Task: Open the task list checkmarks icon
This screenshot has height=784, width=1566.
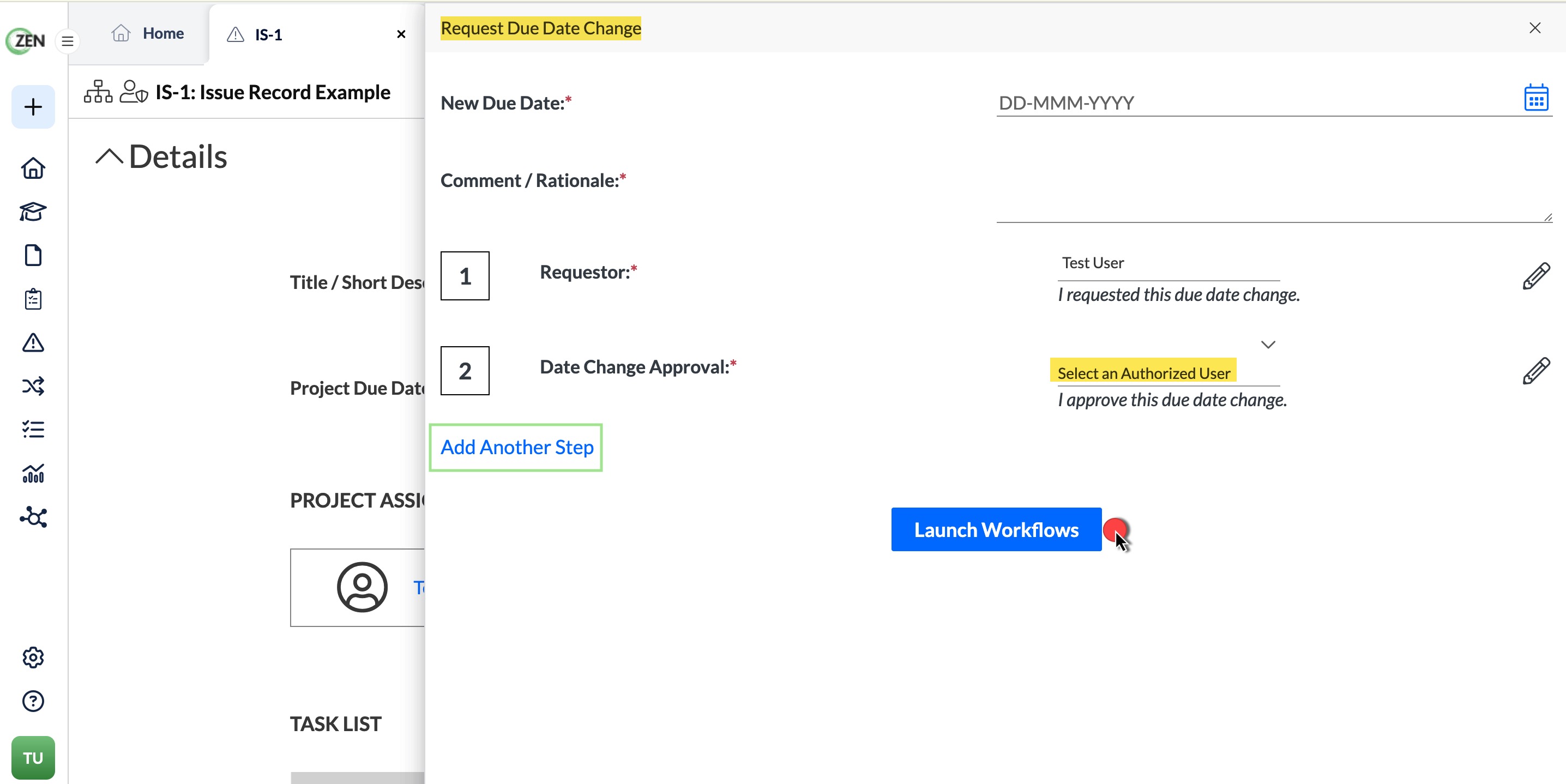Action: click(x=33, y=430)
